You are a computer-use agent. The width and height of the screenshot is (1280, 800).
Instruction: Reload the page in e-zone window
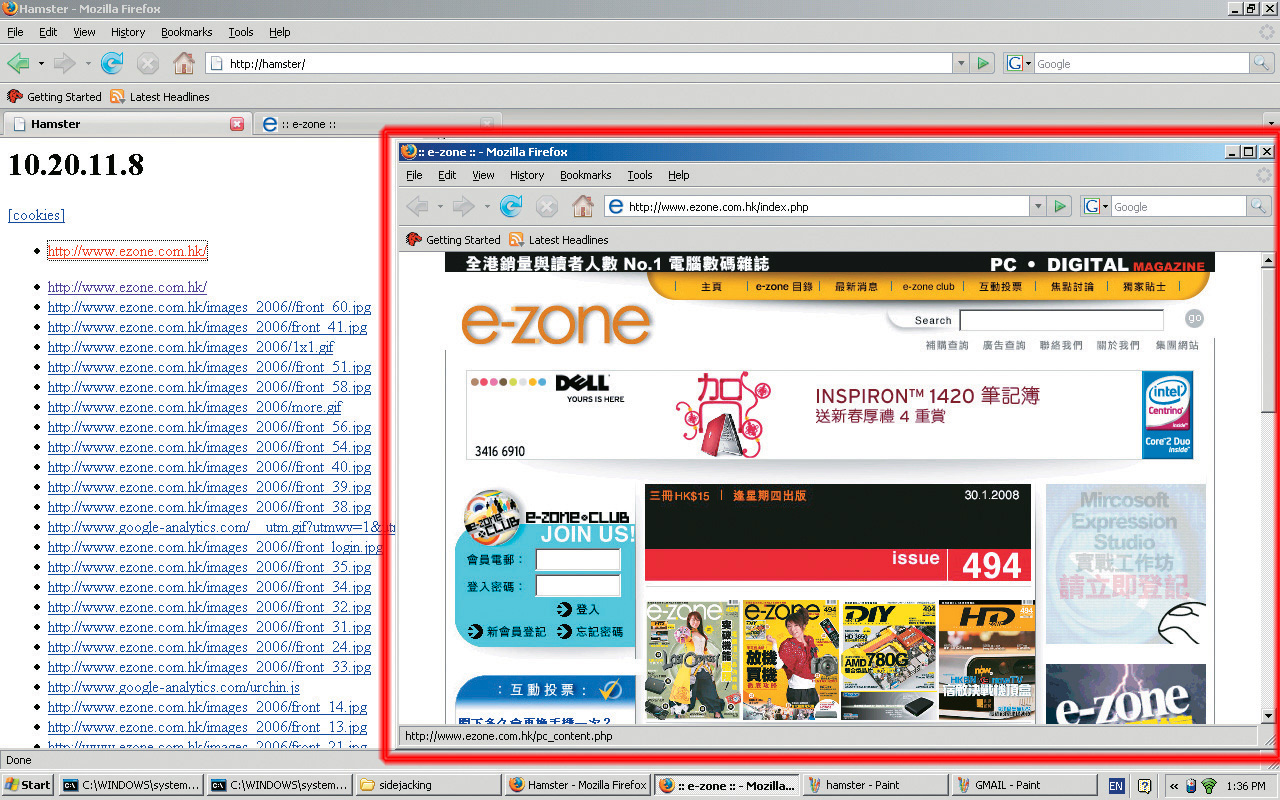coord(511,206)
